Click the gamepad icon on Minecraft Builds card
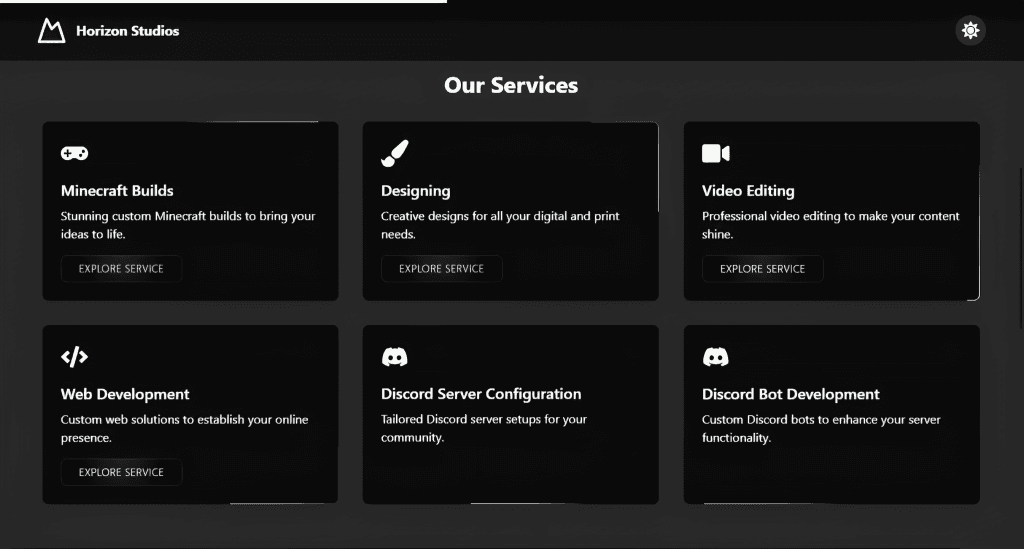This screenshot has height=549, width=1024. point(74,153)
